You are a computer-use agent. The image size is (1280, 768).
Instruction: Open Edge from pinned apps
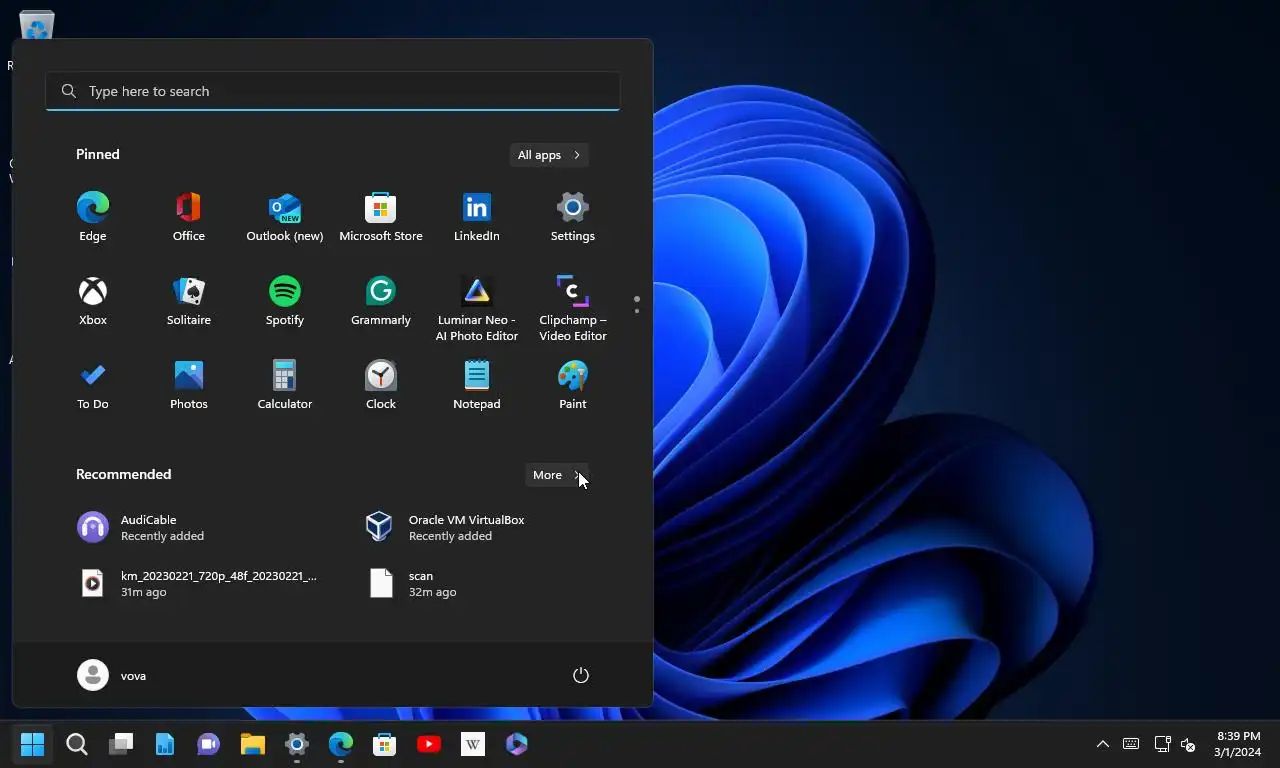(93, 217)
